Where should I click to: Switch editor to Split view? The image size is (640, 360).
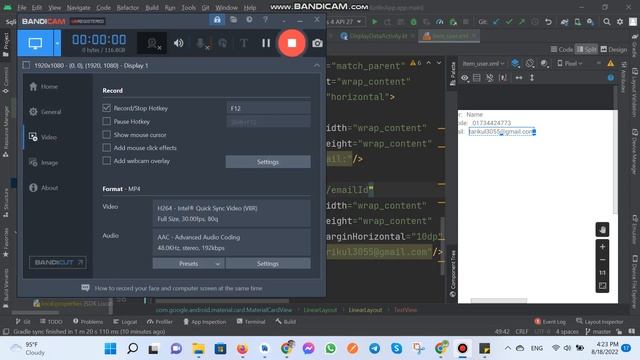(587, 49)
